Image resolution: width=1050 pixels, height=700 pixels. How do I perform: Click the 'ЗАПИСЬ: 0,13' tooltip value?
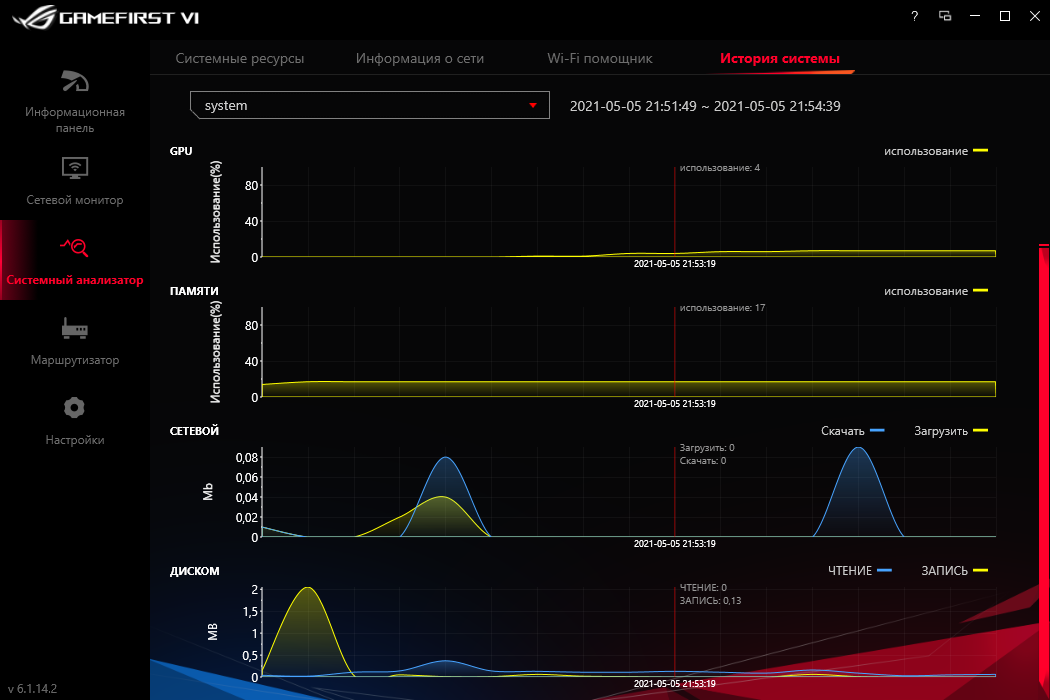click(710, 600)
